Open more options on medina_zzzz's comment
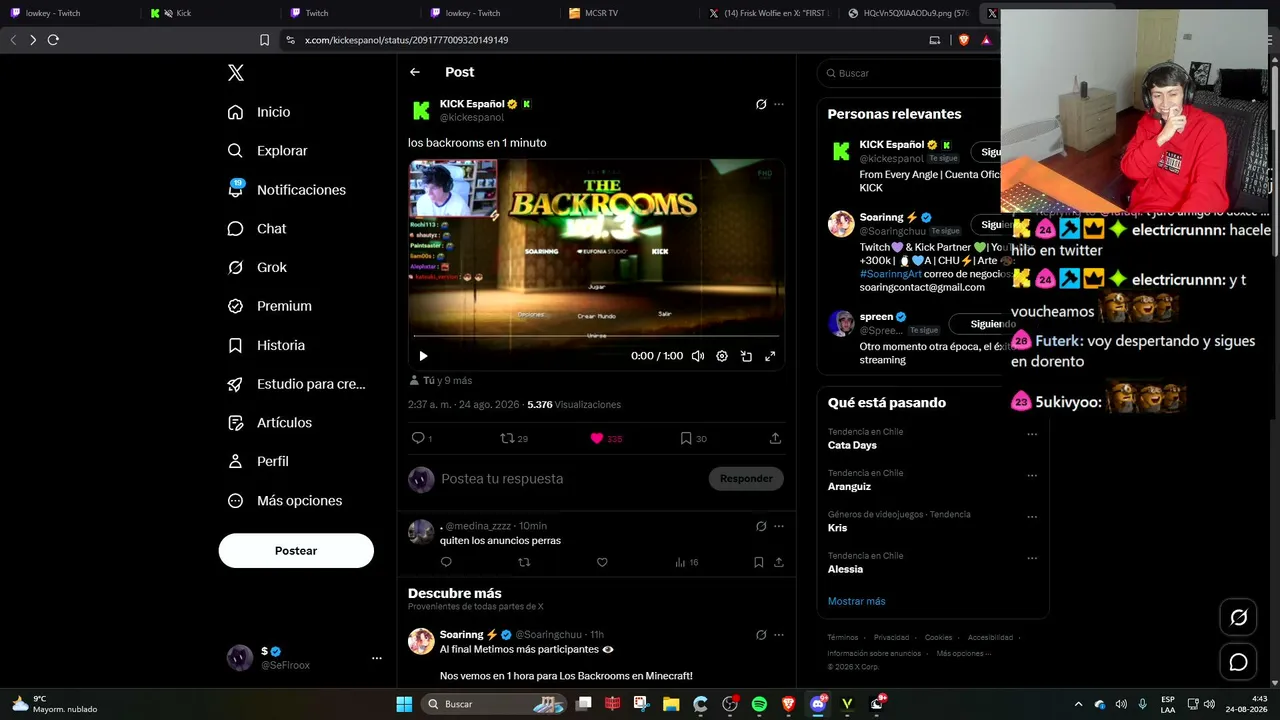This screenshot has height=720, width=1280. [x=779, y=526]
